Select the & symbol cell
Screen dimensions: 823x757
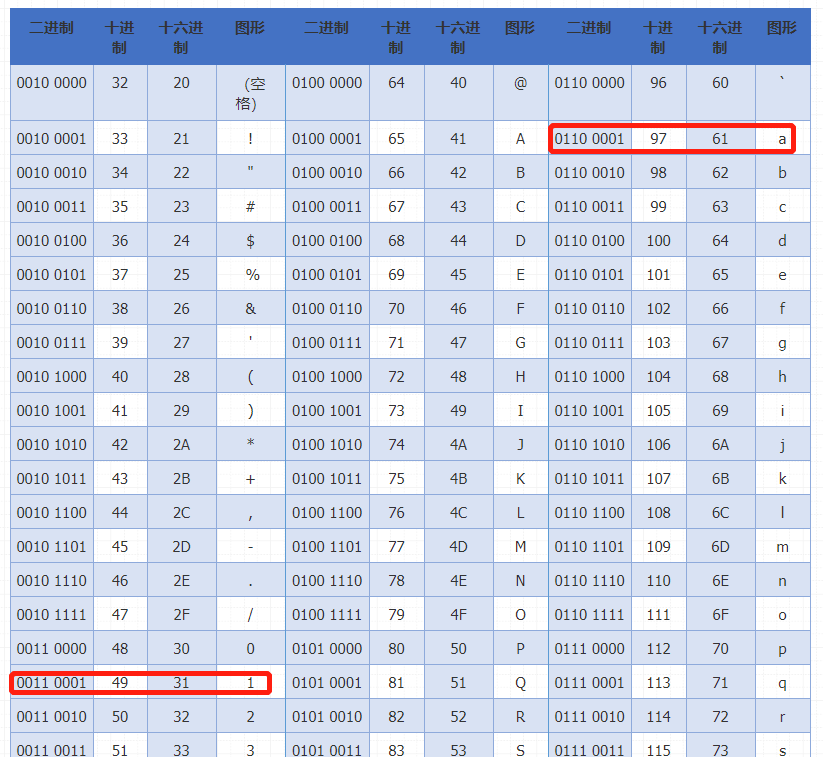(250, 308)
